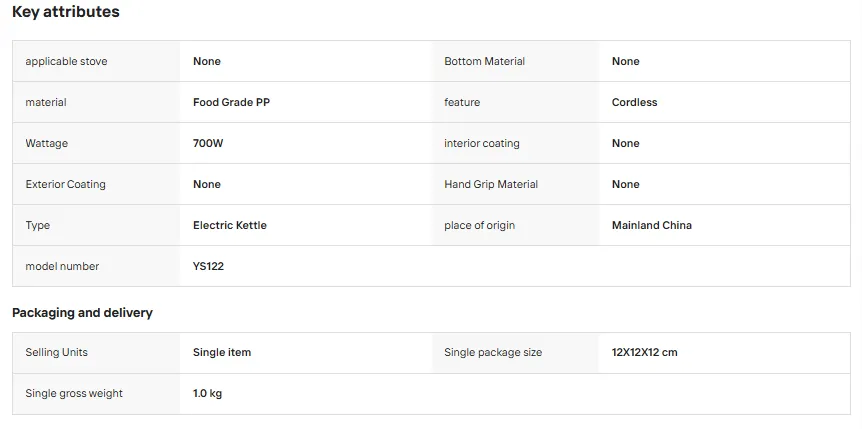862x429 pixels.
Task: Click the Mainland China origin value
Action: [x=651, y=225]
